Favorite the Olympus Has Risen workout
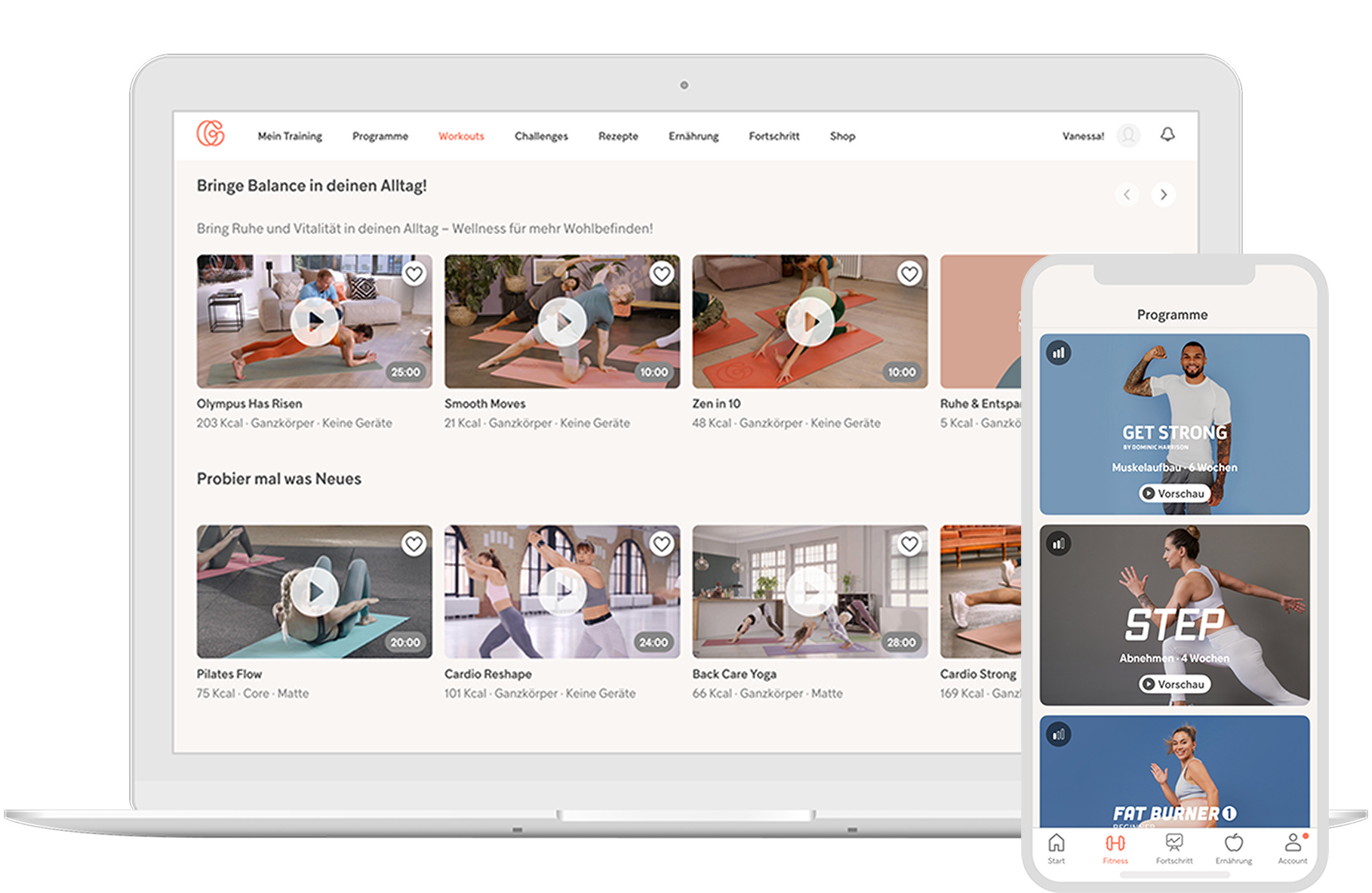1372x893 pixels. (414, 274)
